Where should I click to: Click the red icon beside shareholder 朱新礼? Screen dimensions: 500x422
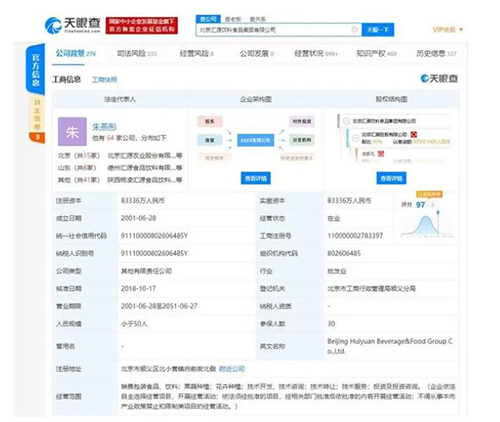pos(381,154)
